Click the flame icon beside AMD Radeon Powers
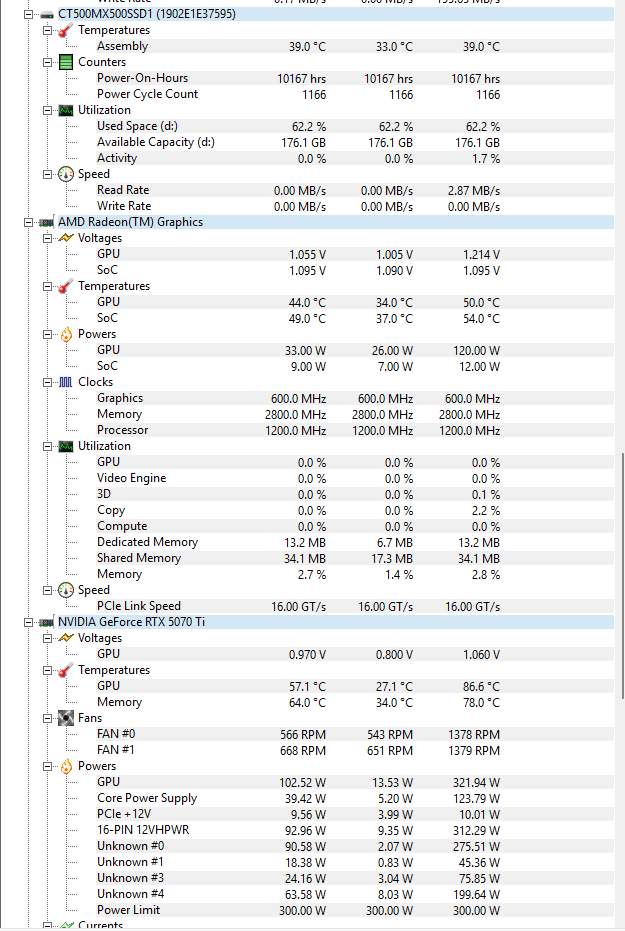 click(x=66, y=334)
